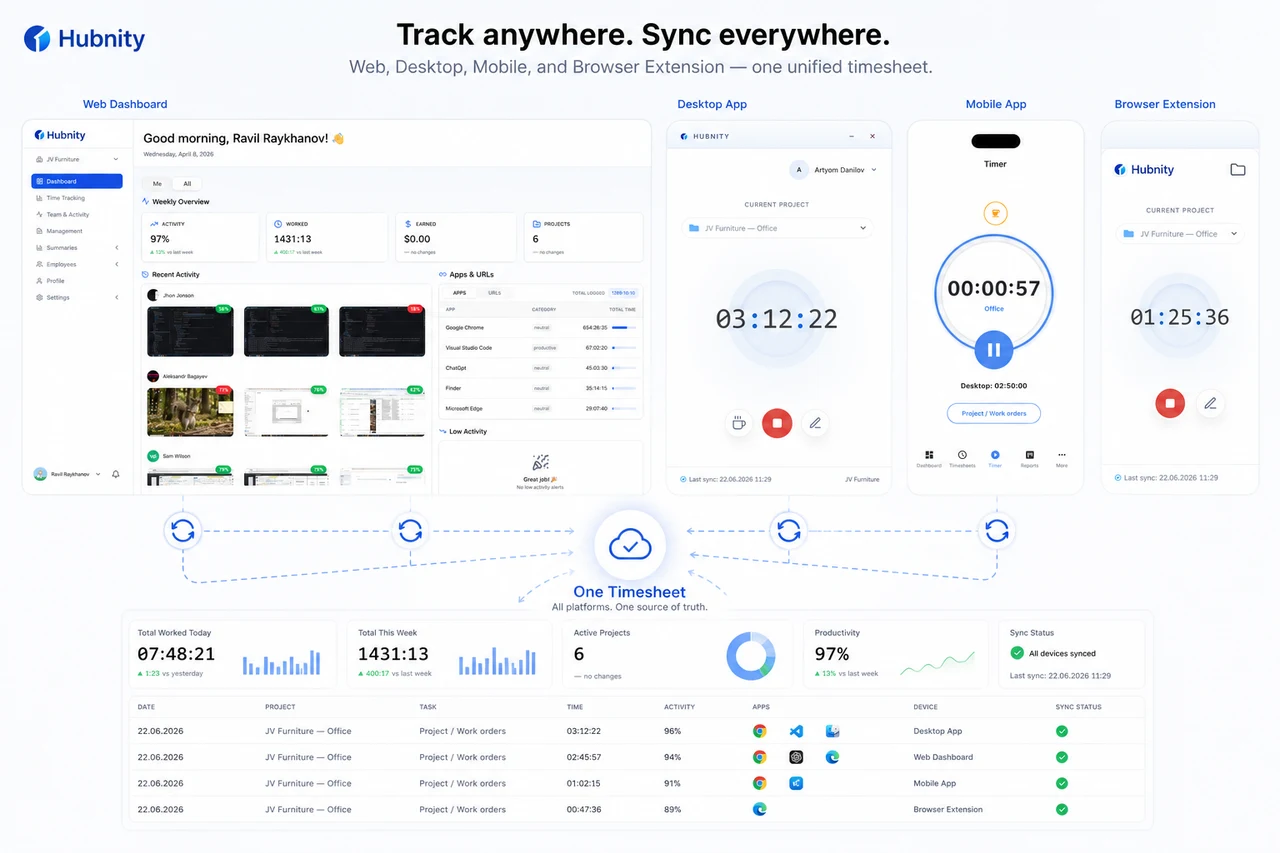Screen dimensions: 1280x853
Task: Tap the orange coffee break icon in Mobile App
Action: pos(995,213)
